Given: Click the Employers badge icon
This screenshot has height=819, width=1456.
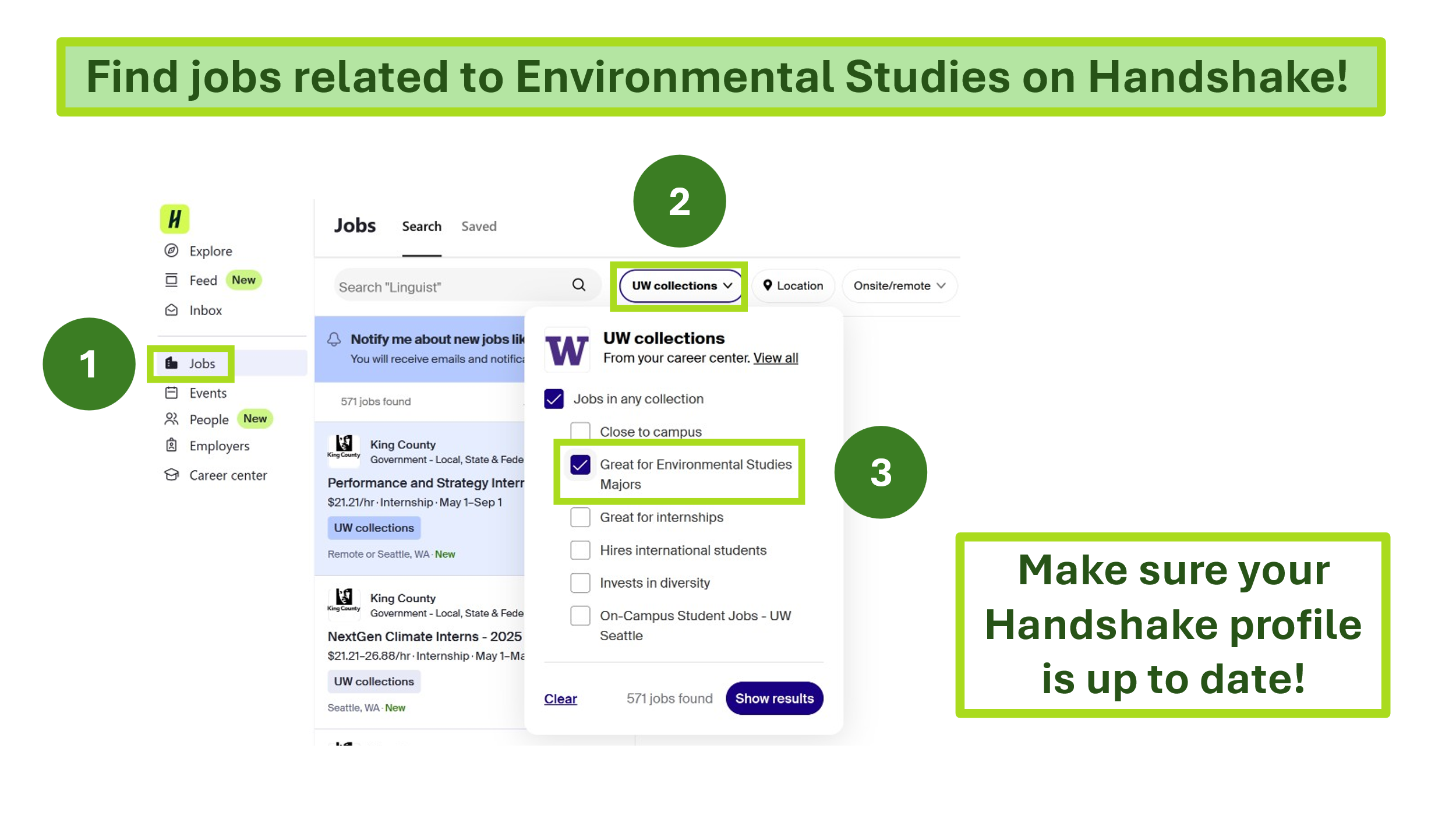Looking at the screenshot, I should pyautogui.click(x=171, y=446).
